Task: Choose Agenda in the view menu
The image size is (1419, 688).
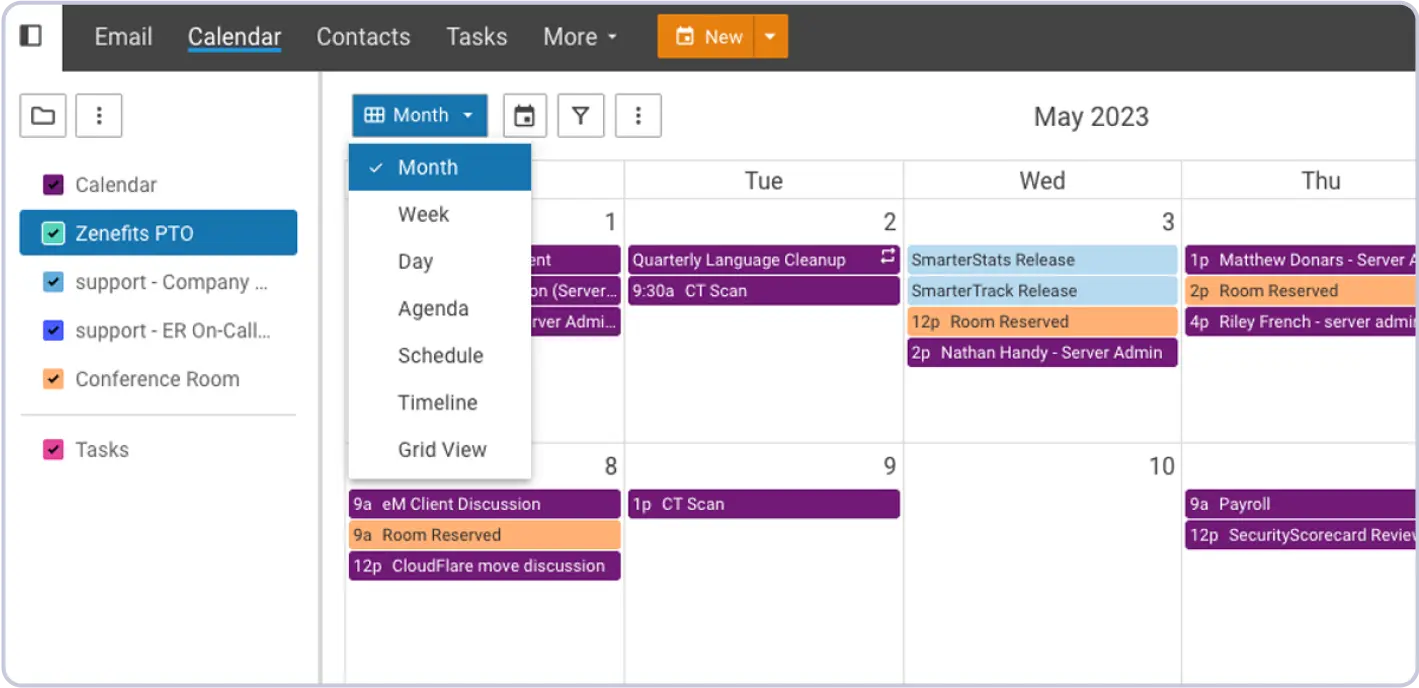Action: (x=433, y=308)
